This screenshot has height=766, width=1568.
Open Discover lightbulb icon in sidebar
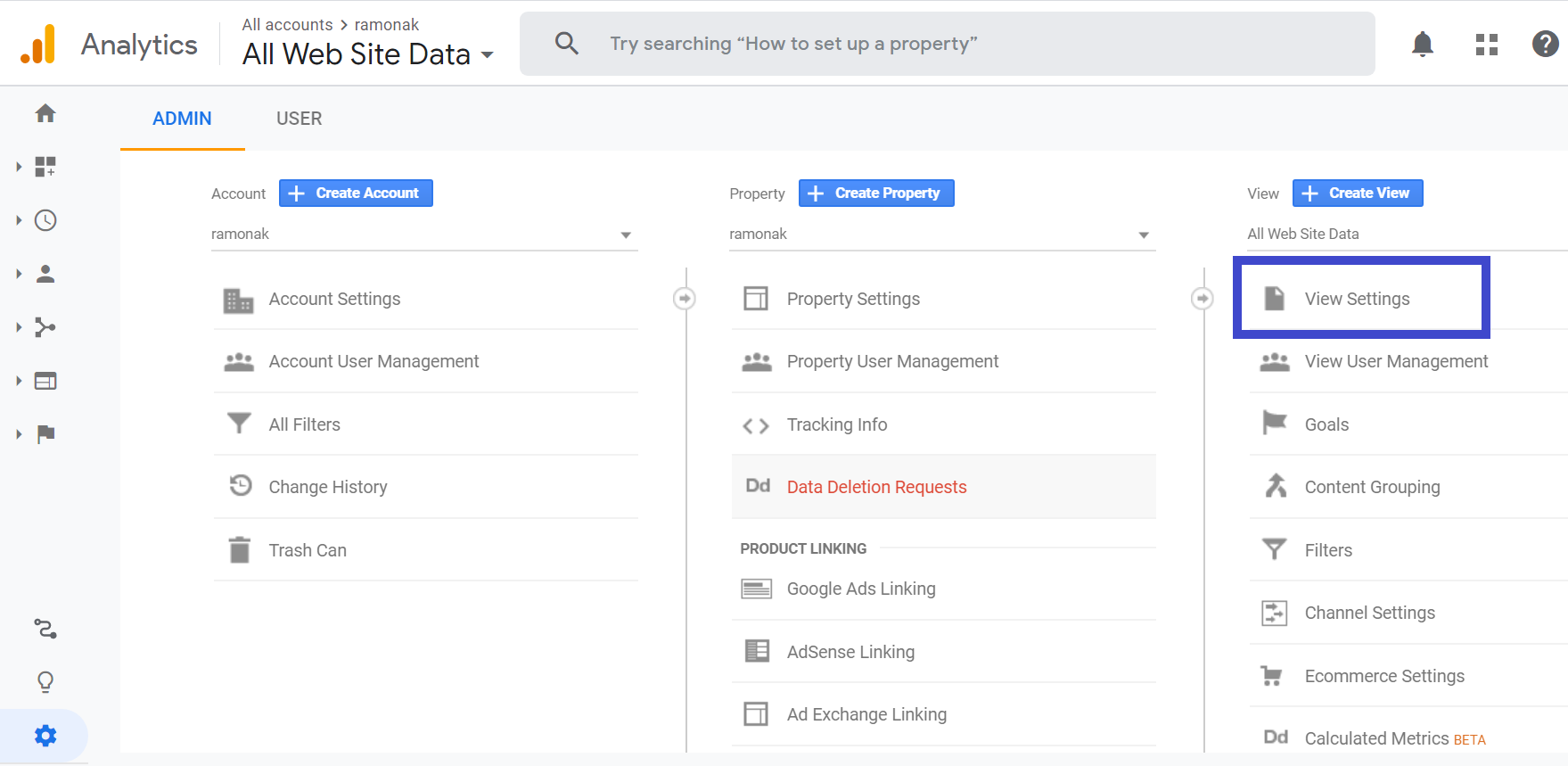pyautogui.click(x=45, y=682)
